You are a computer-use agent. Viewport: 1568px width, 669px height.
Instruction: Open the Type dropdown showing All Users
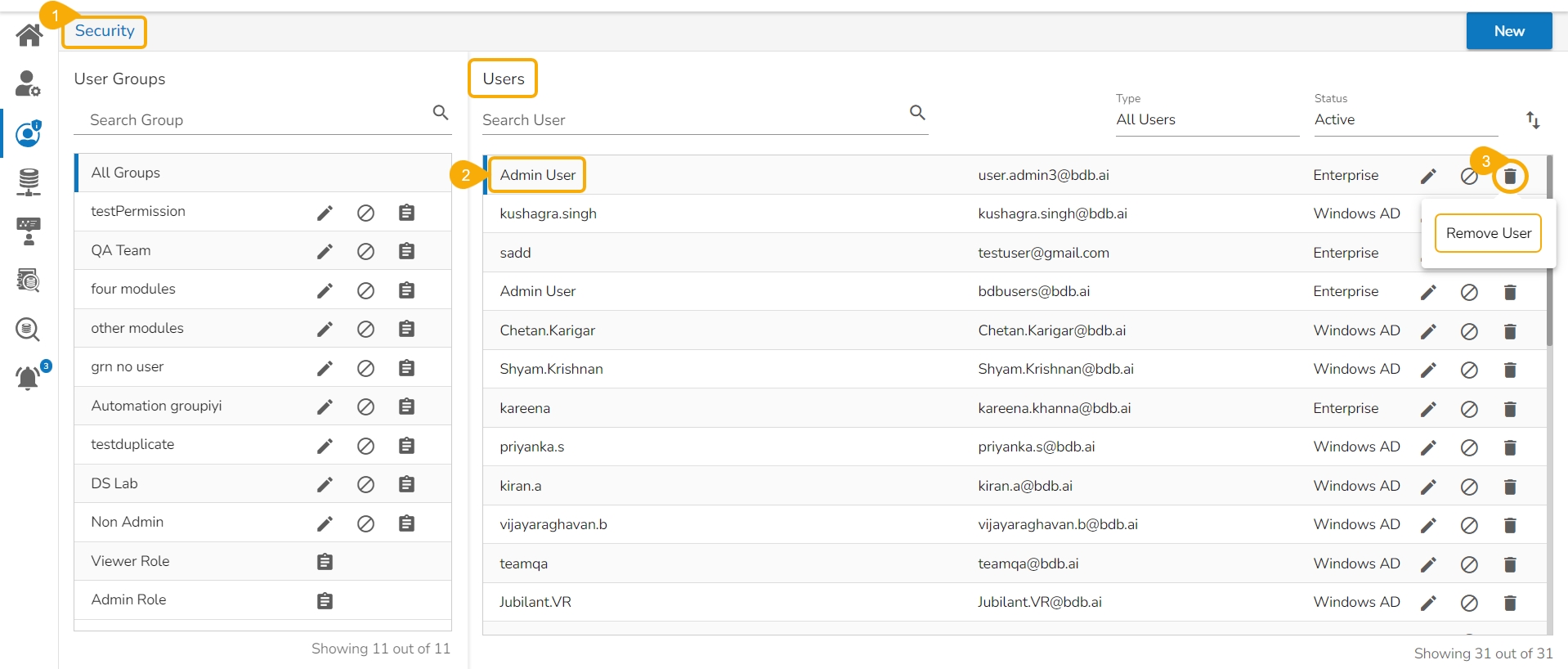click(1206, 119)
